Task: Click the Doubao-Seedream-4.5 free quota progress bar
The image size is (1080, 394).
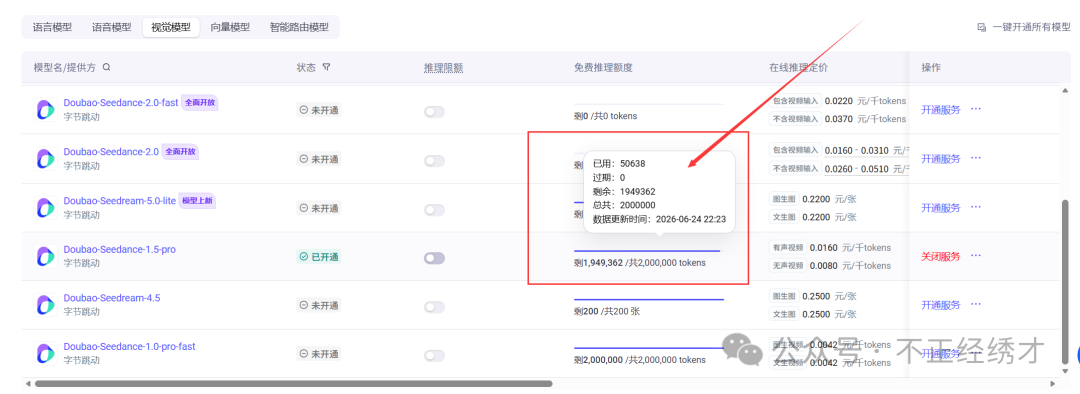Action: 649,300
